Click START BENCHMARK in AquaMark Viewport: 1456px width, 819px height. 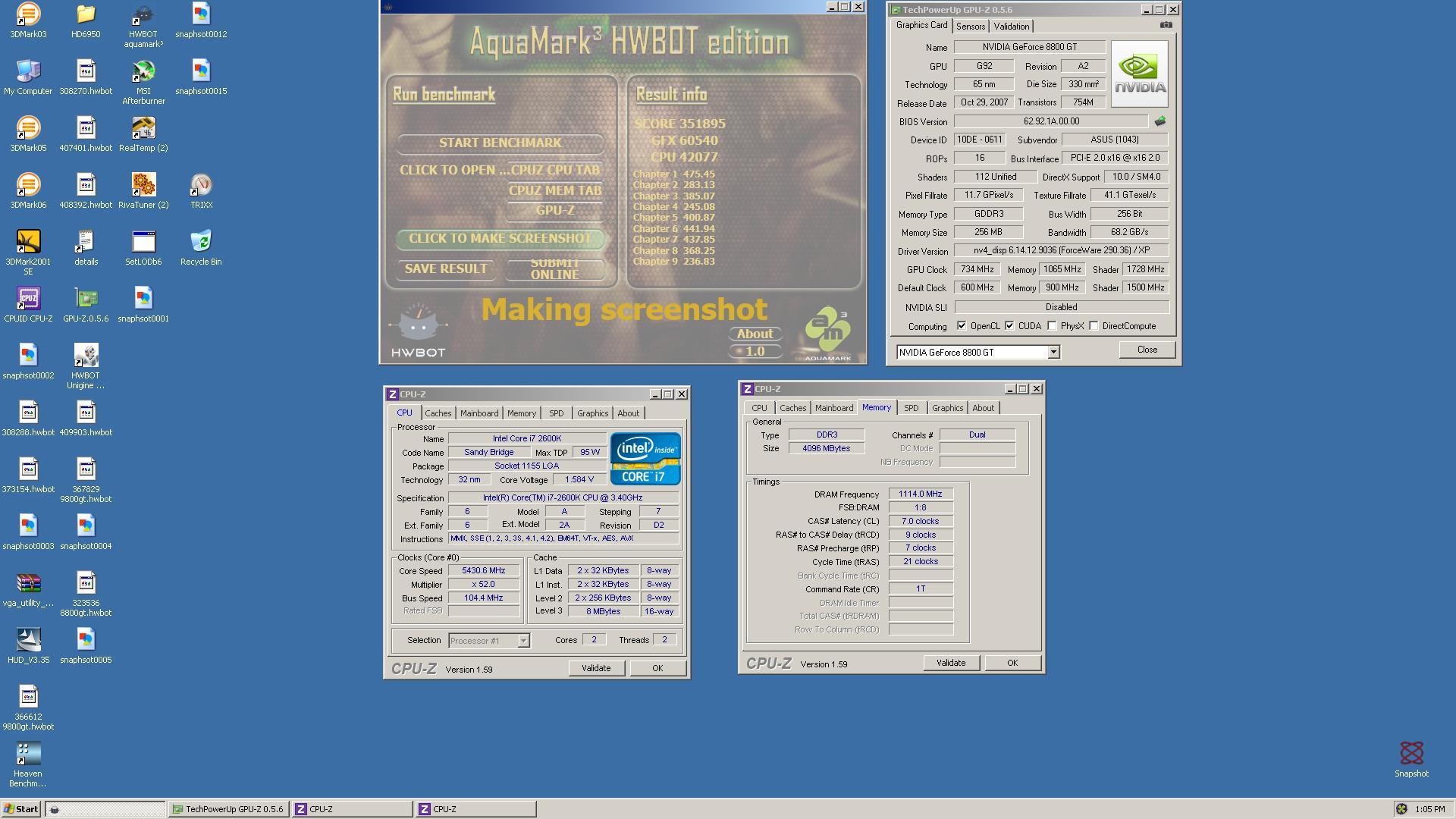tap(500, 143)
